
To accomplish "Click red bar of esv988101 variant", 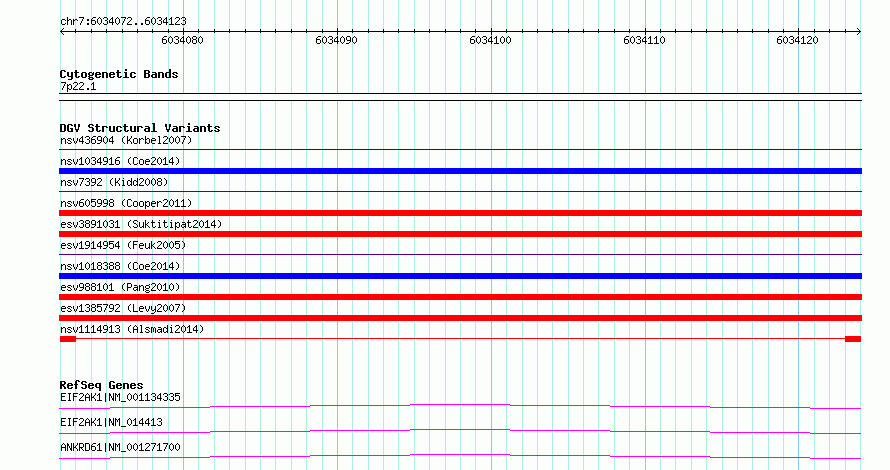I will click(x=460, y=297).
